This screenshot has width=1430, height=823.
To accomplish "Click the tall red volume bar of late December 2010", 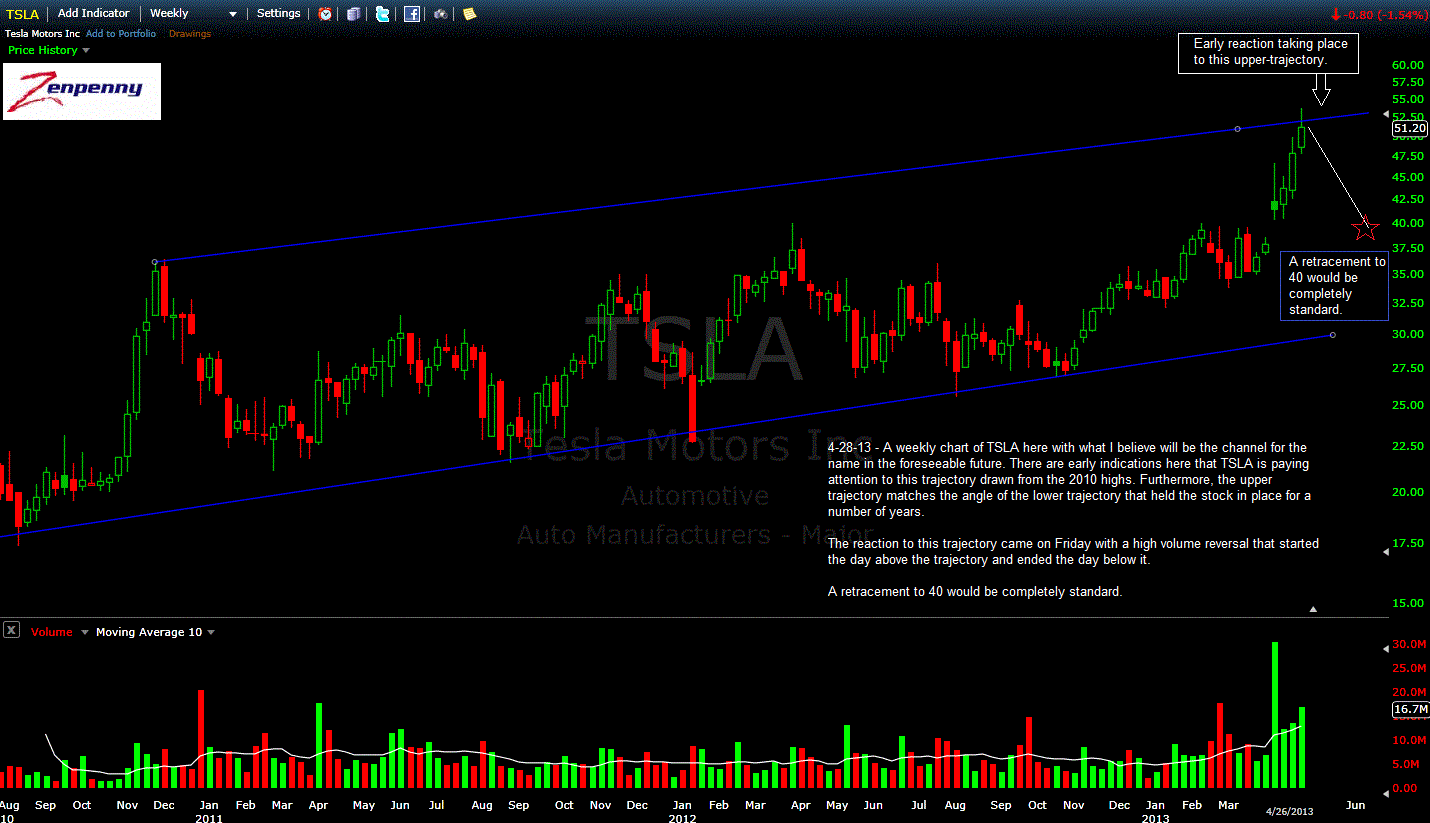I will (x=201, y=739).
